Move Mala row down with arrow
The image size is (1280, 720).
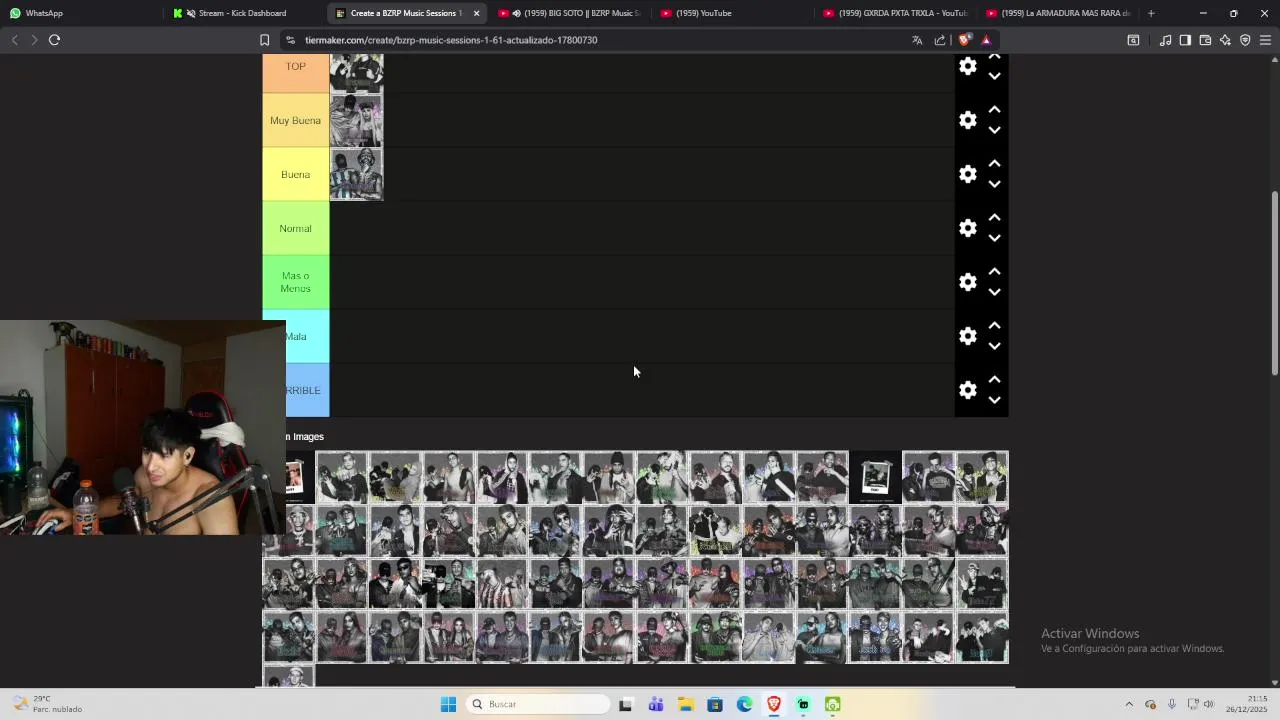994,346
